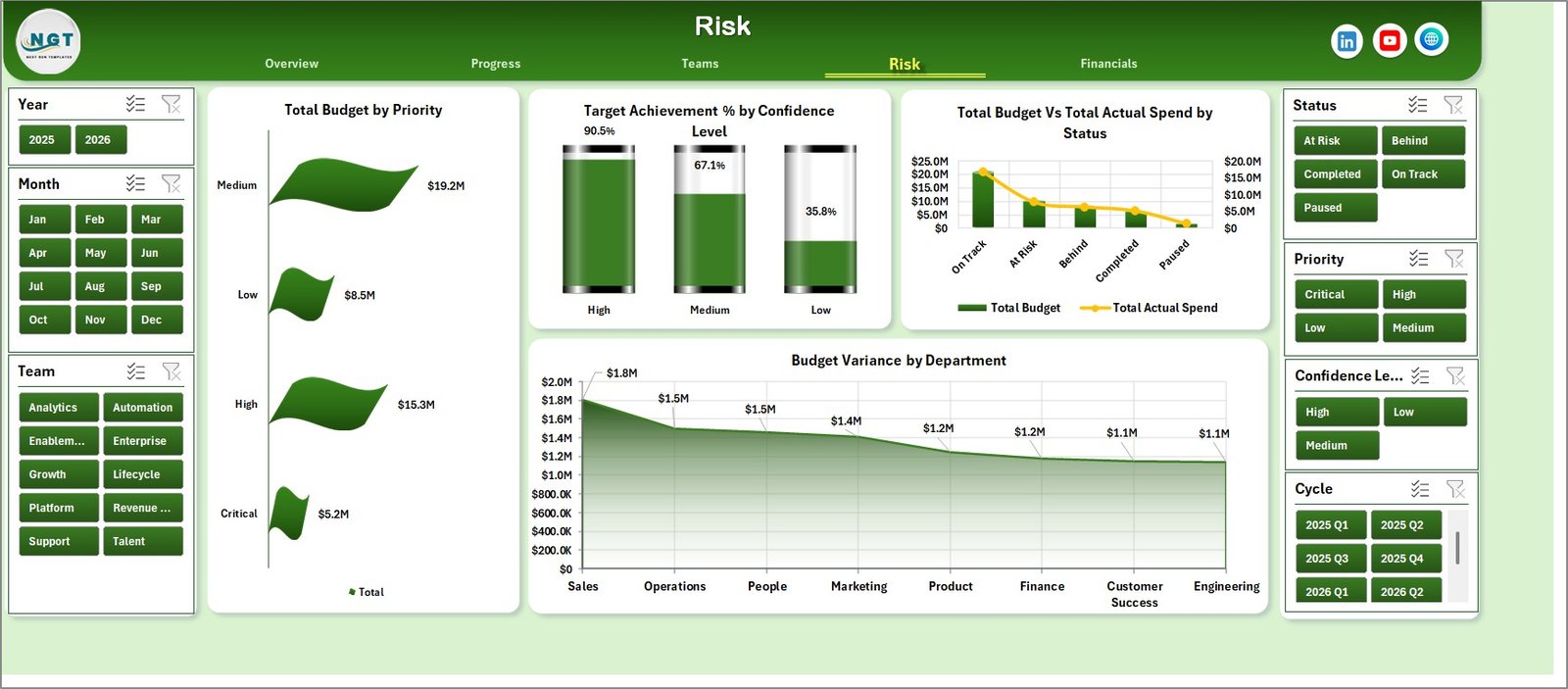
Task: Toggle the Automation team filter
Action: coord(142,408)
